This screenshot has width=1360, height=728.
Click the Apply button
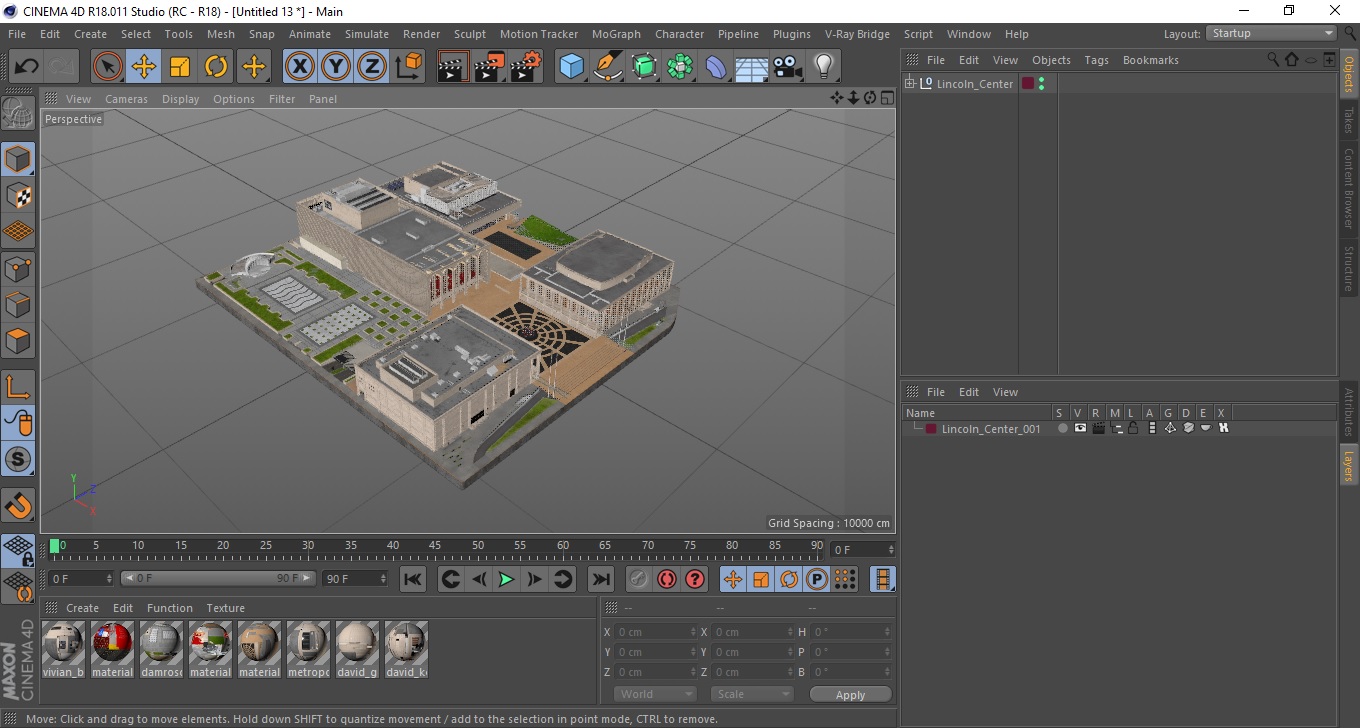pyautogui.click(x=850, y=694)
